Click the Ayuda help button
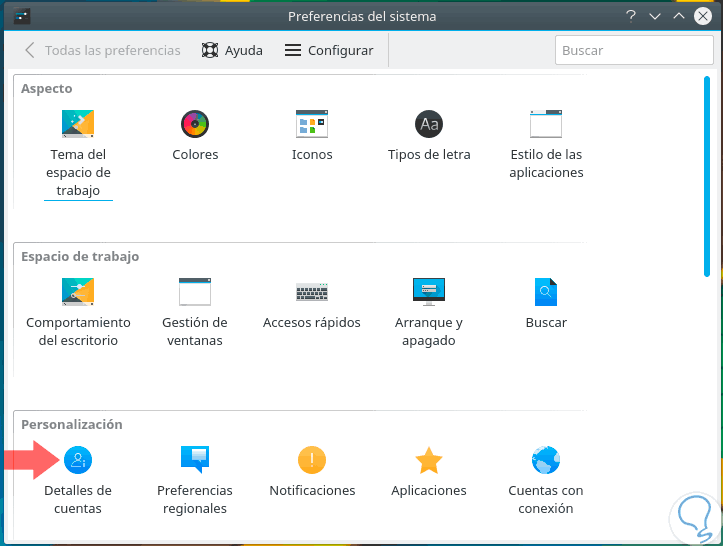 (x=232, y=50)
